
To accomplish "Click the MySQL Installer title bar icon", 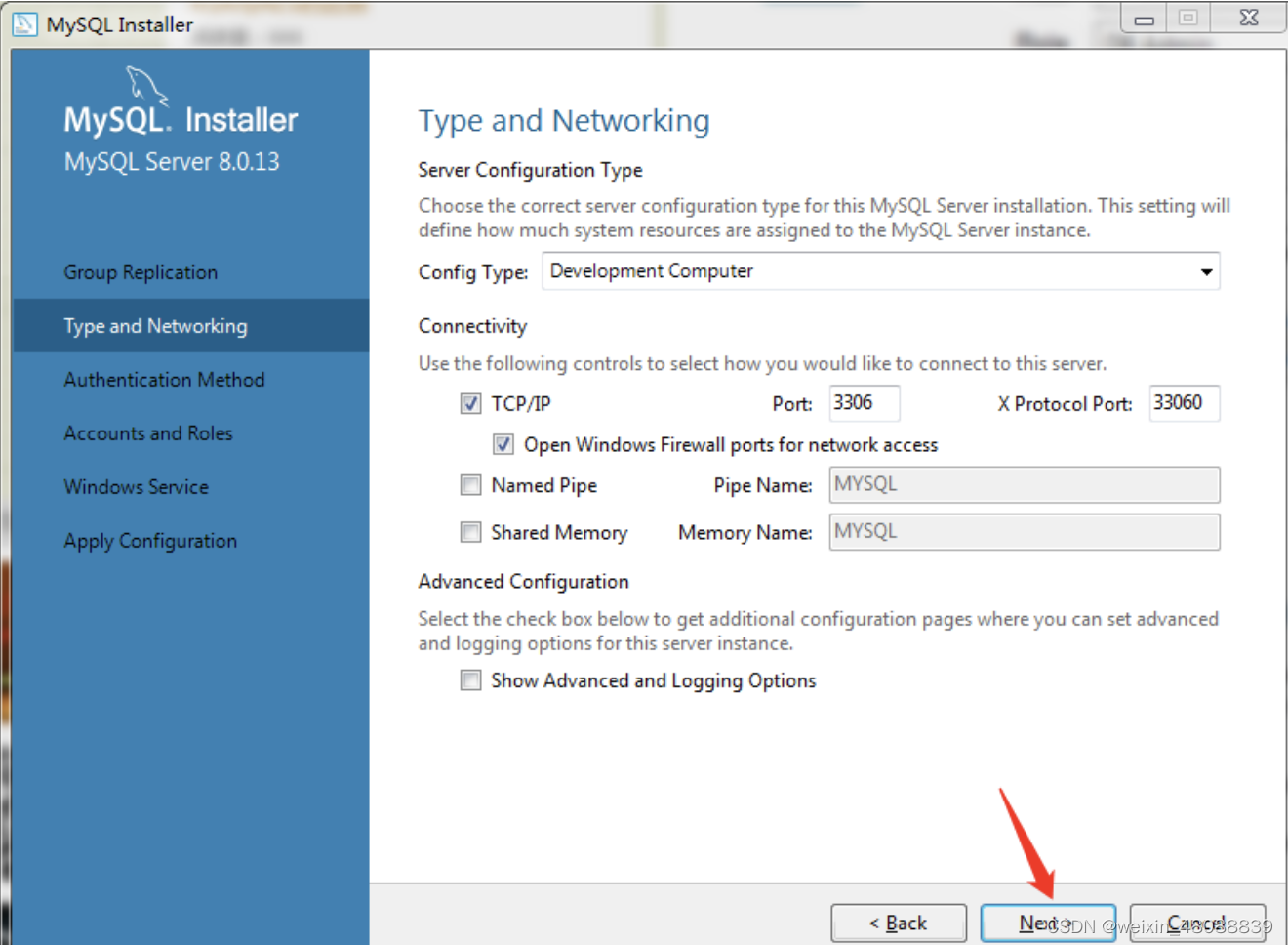I will [x=24, y=23].
